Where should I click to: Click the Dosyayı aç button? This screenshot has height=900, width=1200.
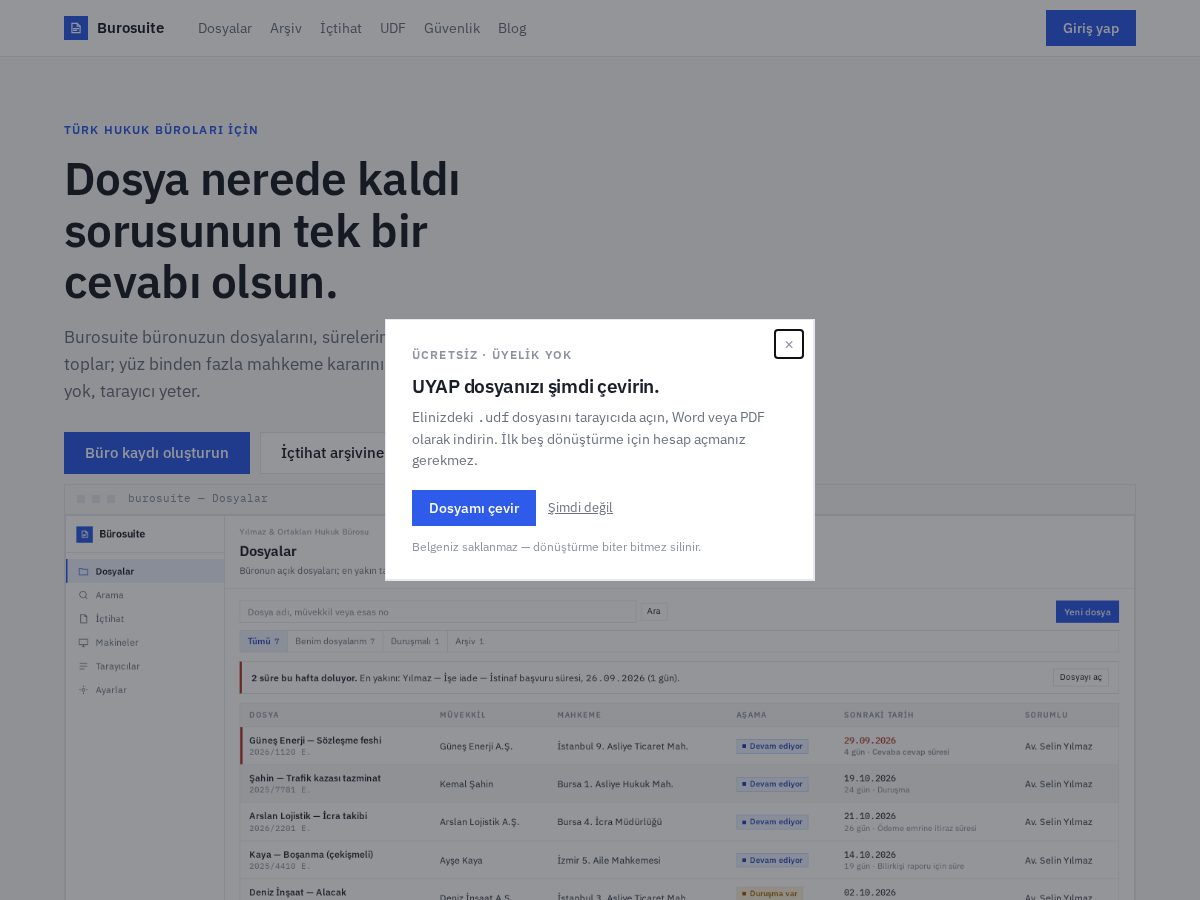pyautogui.click(x=1081, y=677)
